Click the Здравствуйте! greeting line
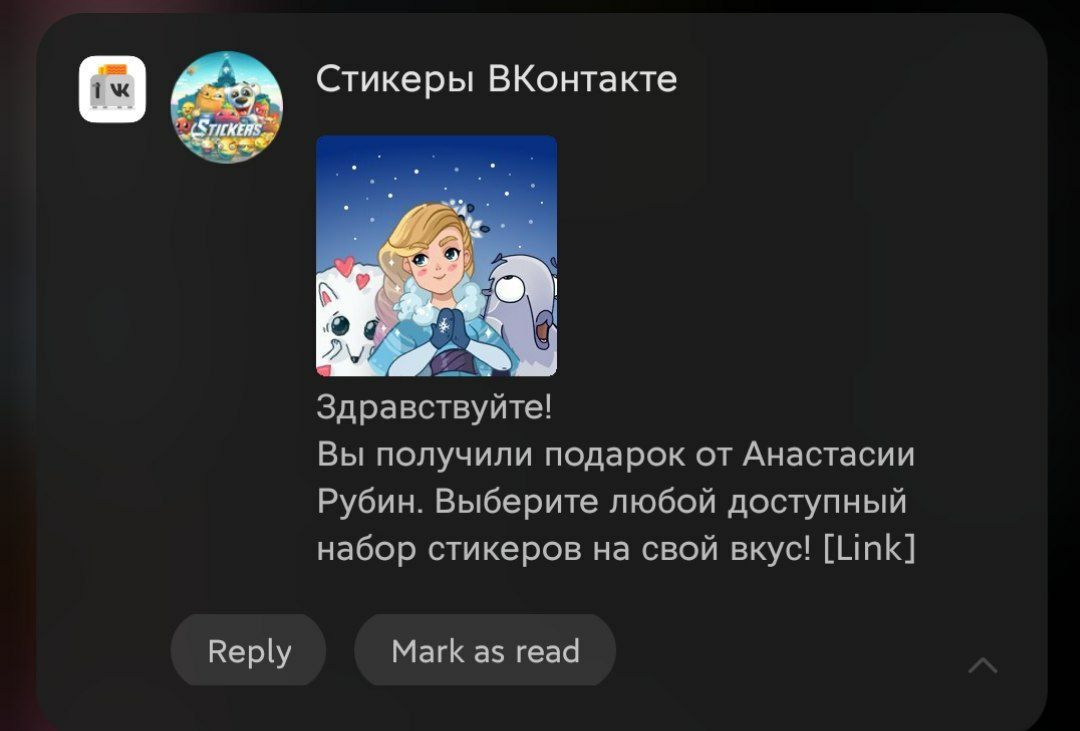1080x731 pixels. 434,408
